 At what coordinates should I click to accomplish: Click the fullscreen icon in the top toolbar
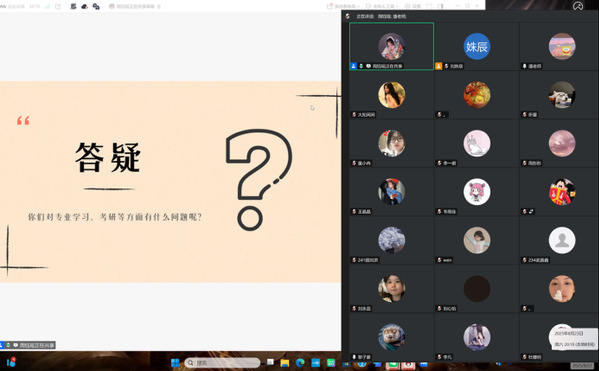pyautogui.click(x=429, y=6)
